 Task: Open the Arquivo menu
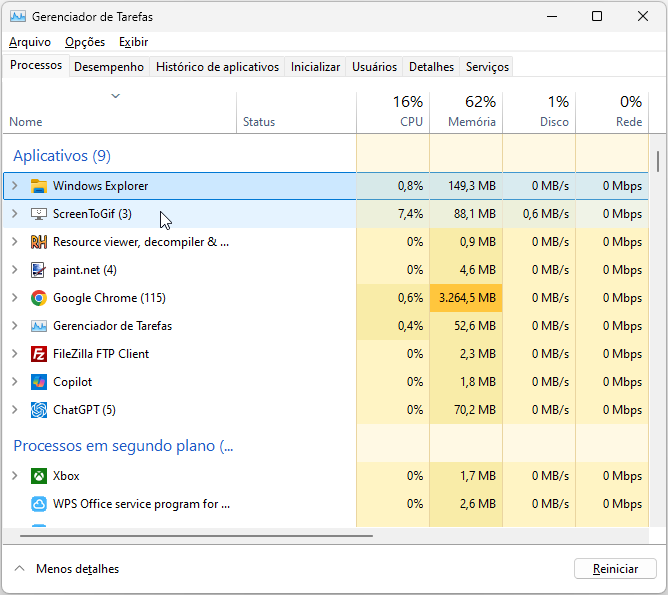[30, 42]
